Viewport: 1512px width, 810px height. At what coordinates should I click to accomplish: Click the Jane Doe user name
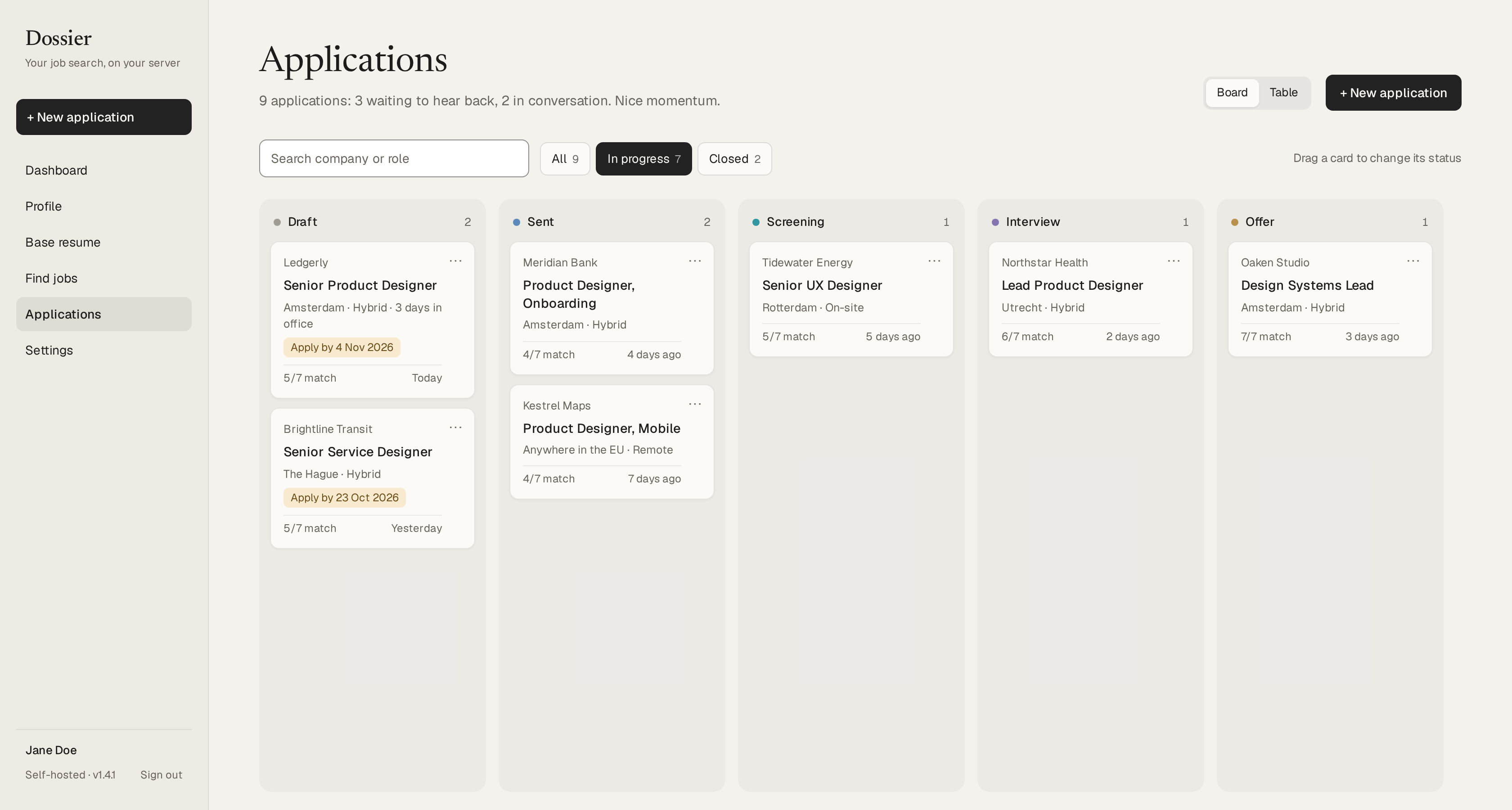[x=51, y=750]
